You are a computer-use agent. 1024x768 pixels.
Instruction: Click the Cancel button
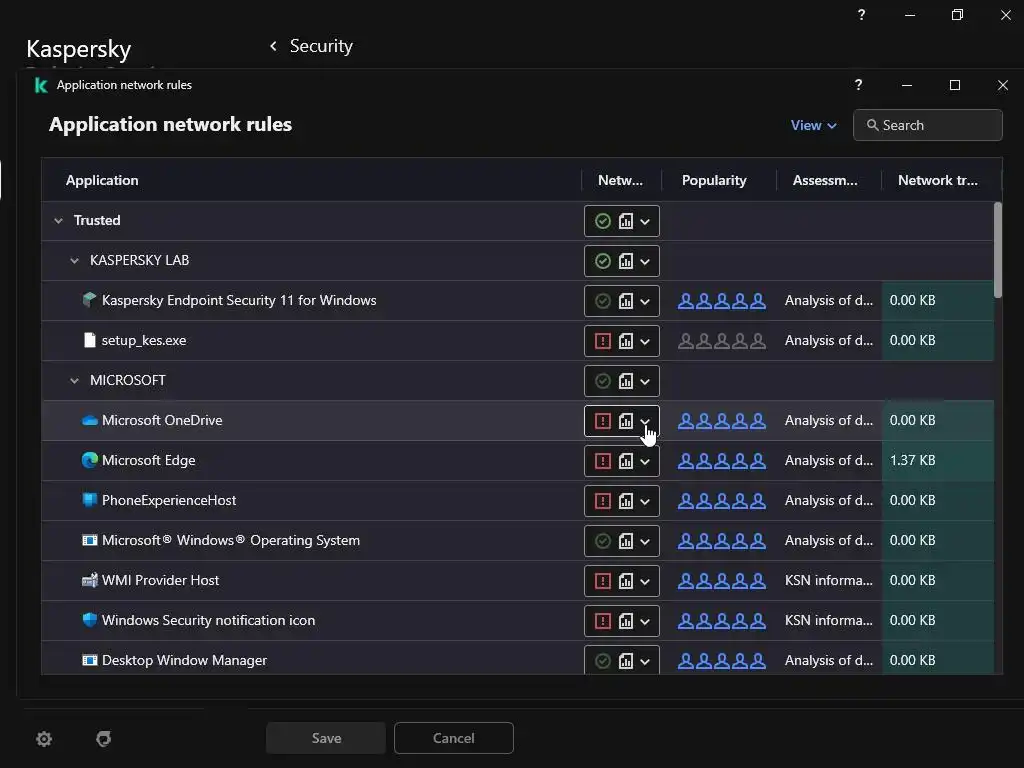click(x=453, y=738)
